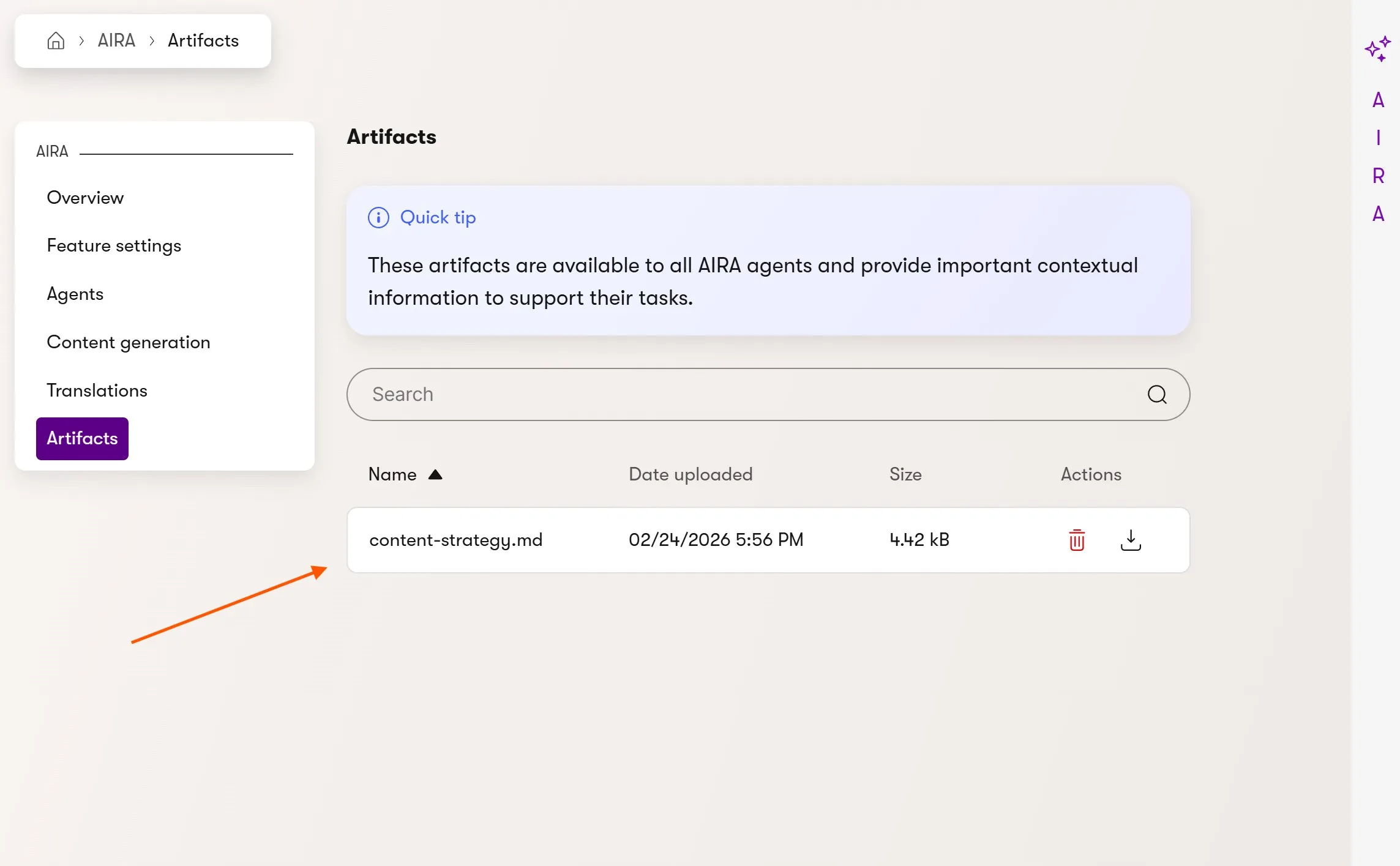1400x866 pixels.
Task: Click the Size column header
Action: (x=905, y=474)
